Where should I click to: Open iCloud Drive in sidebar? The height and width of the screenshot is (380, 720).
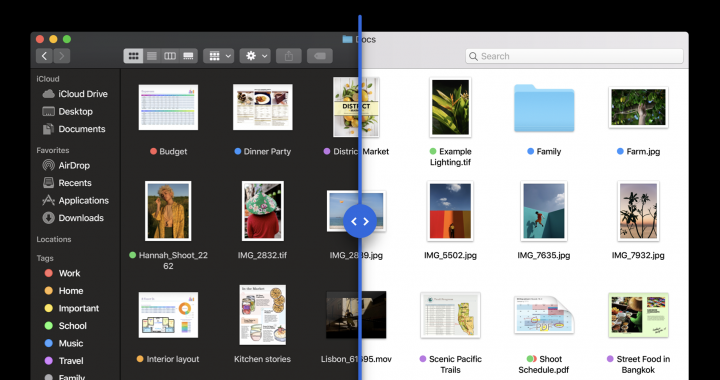point(75,94)
